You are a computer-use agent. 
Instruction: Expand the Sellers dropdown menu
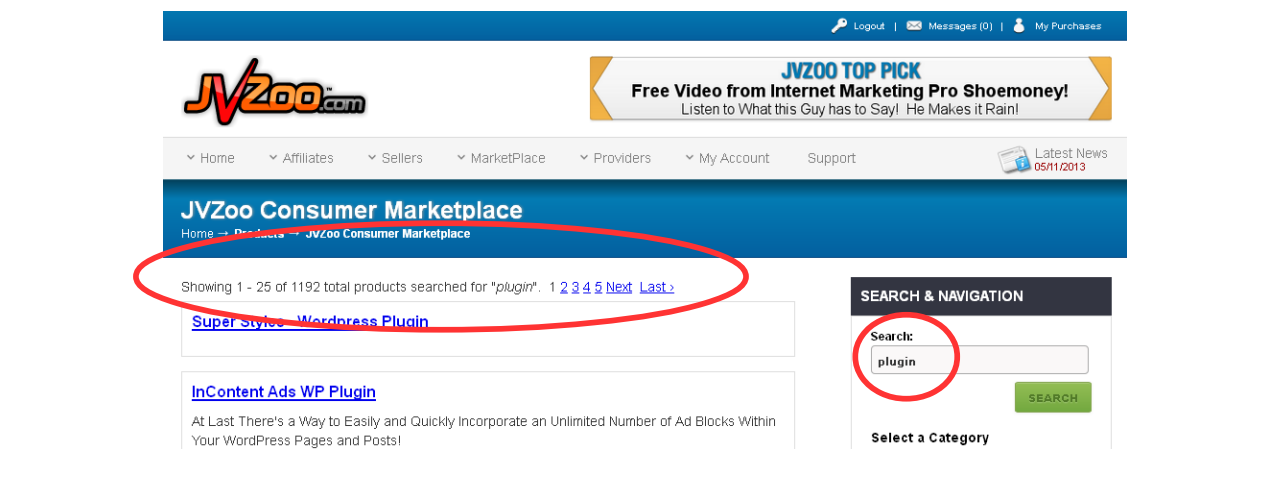pos(394,158)
